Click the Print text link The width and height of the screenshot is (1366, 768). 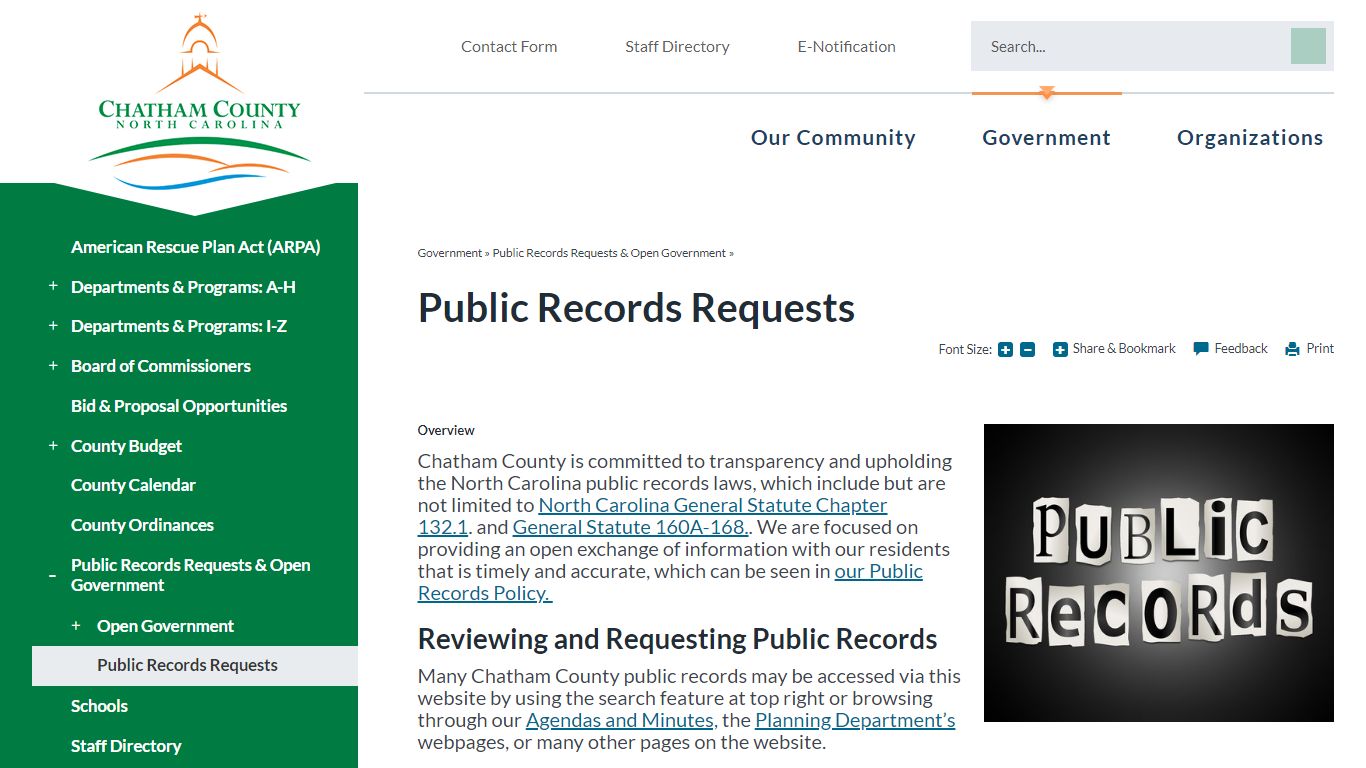(x=1320, y=349)
